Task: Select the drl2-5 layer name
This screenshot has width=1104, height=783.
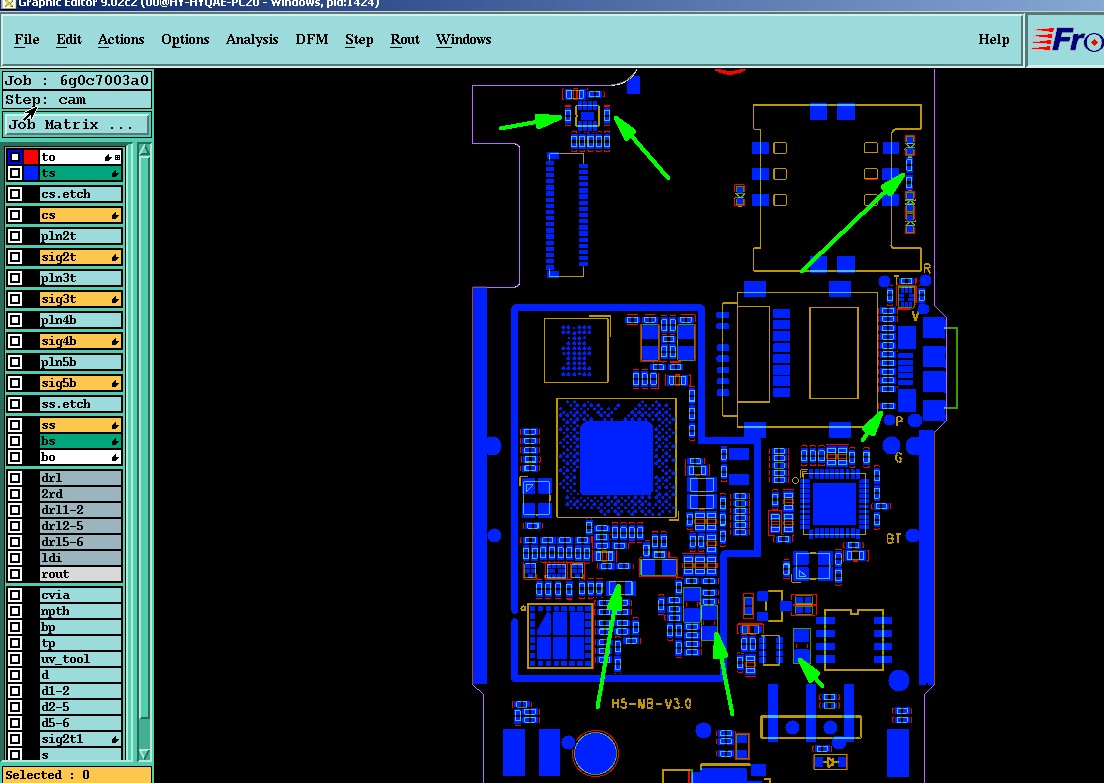Action: pos(80,526)
